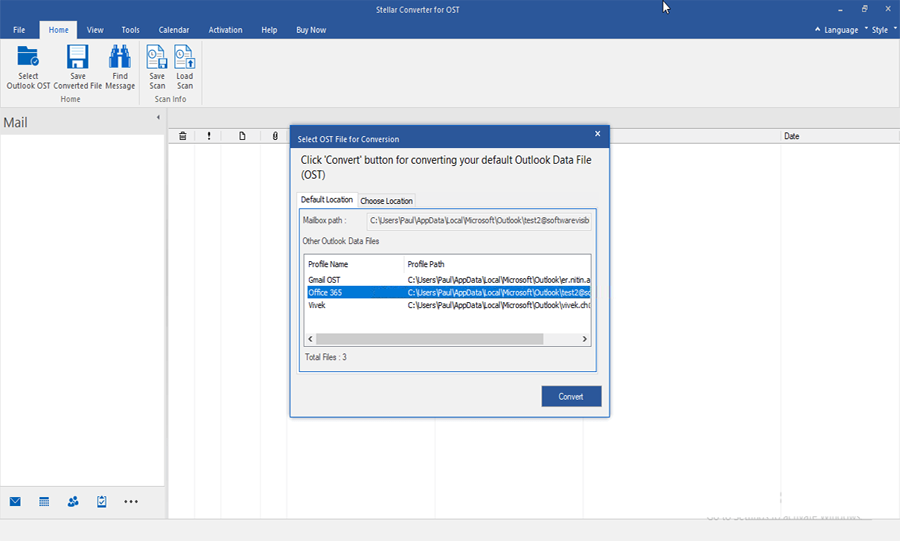Open the Language dropdown

tap(839, 30)
